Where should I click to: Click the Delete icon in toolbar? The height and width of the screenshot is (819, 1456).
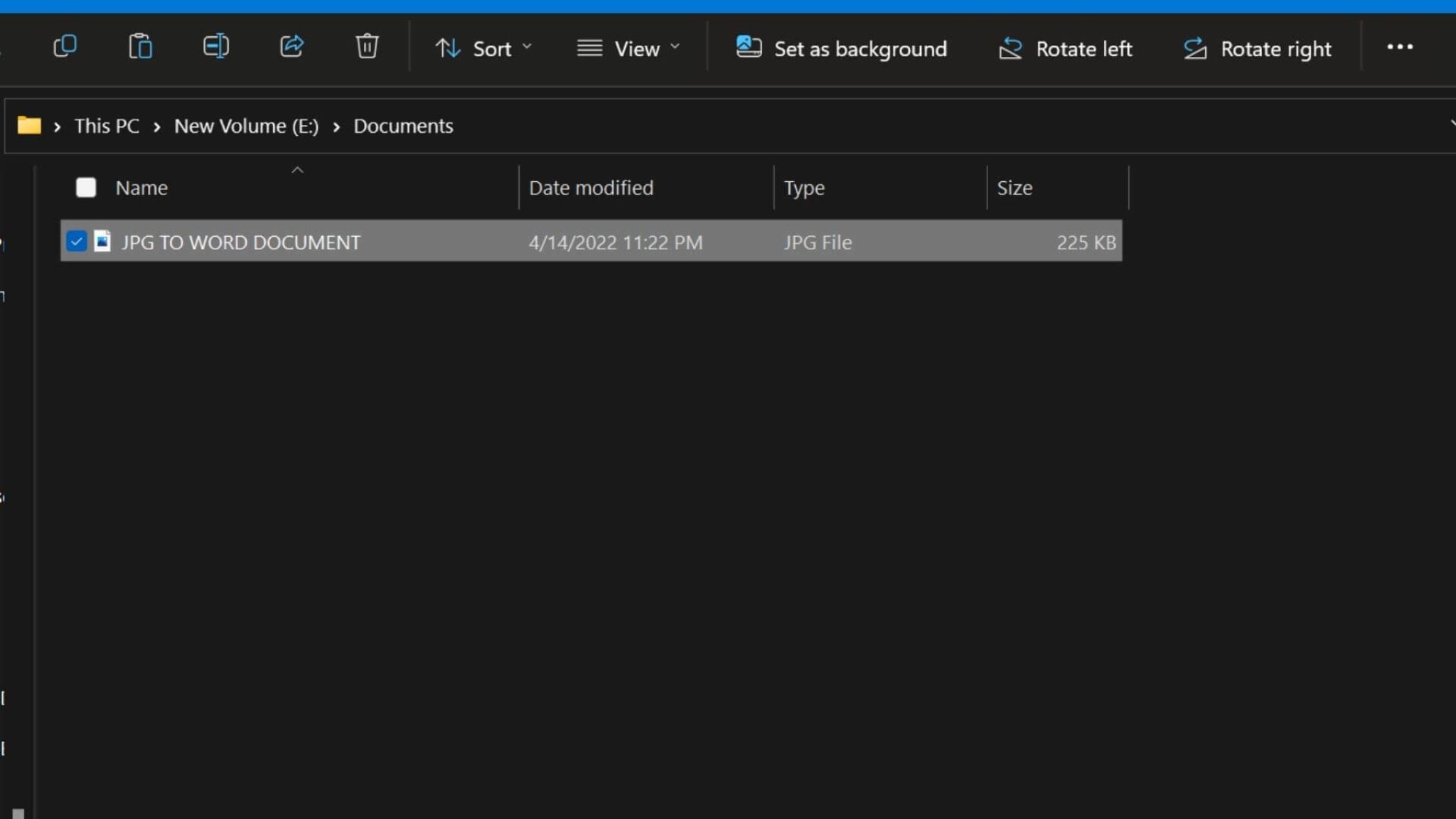click(x=367, y=47)
